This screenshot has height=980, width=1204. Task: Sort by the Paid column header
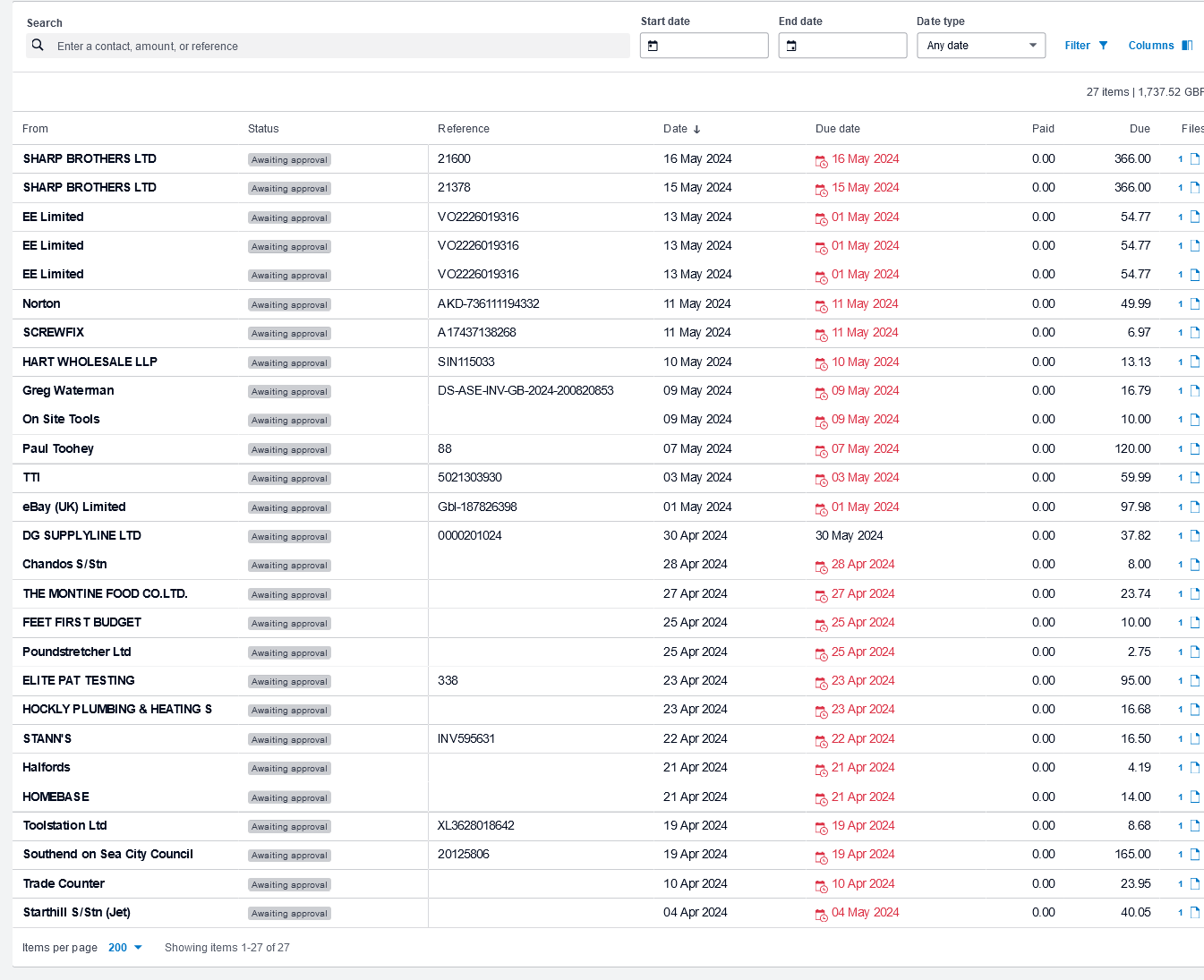coord(1043,129)
